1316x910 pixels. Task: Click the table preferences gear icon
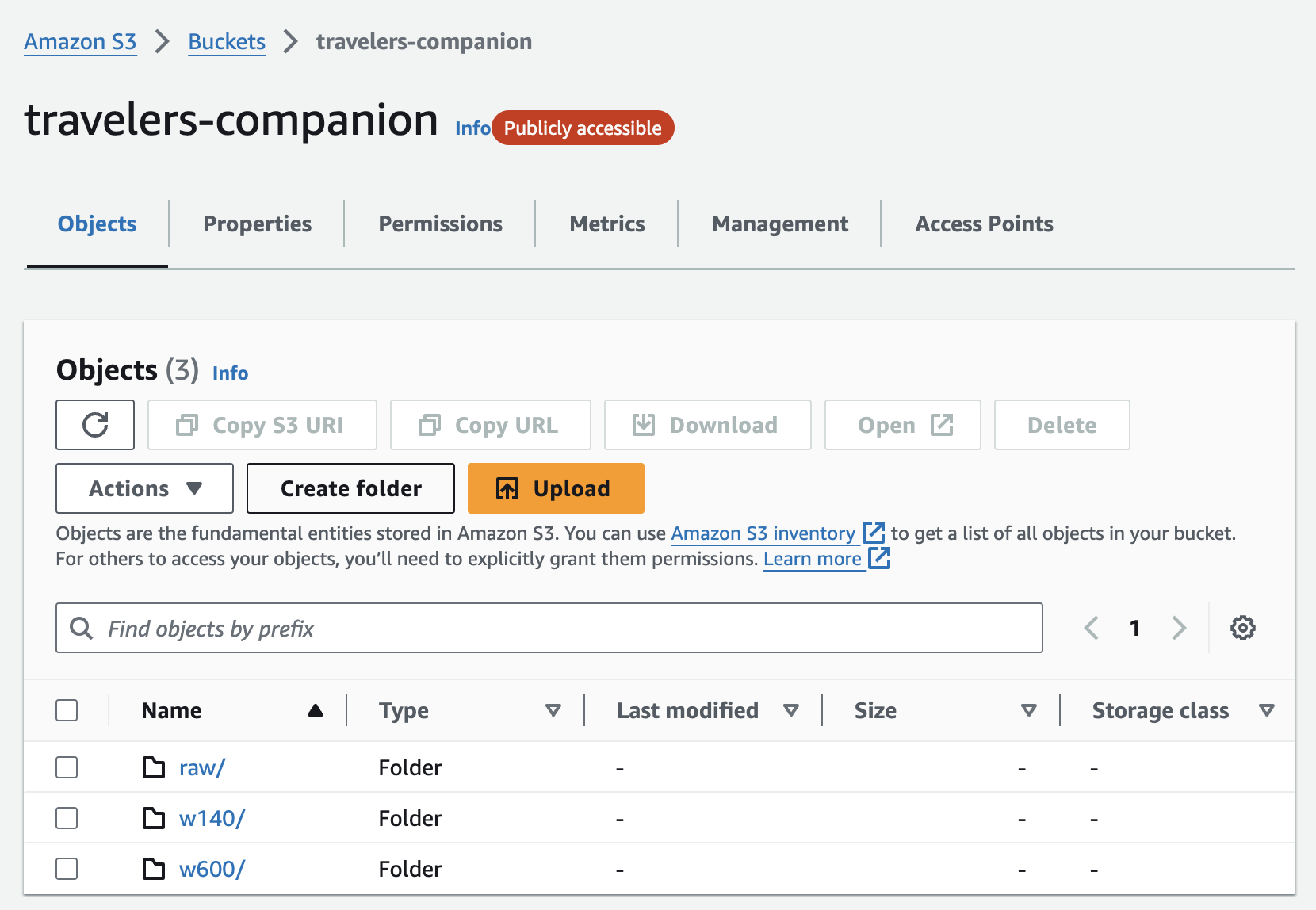1242,628
